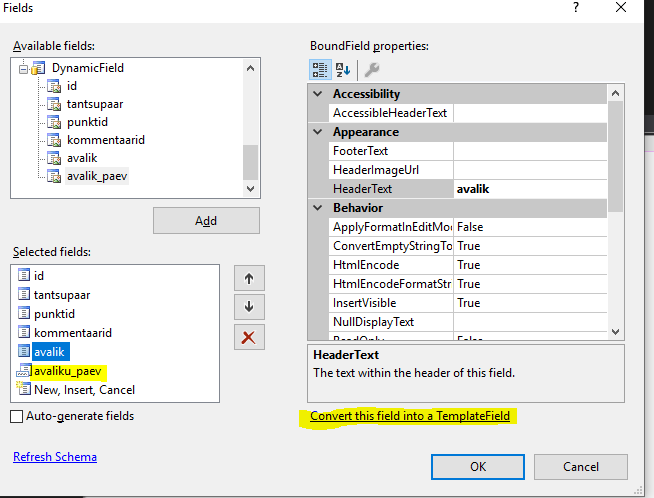Enable Auto-generate fields checkbox
This screenshot has width=654, height=498.
(x=16, y=416)
